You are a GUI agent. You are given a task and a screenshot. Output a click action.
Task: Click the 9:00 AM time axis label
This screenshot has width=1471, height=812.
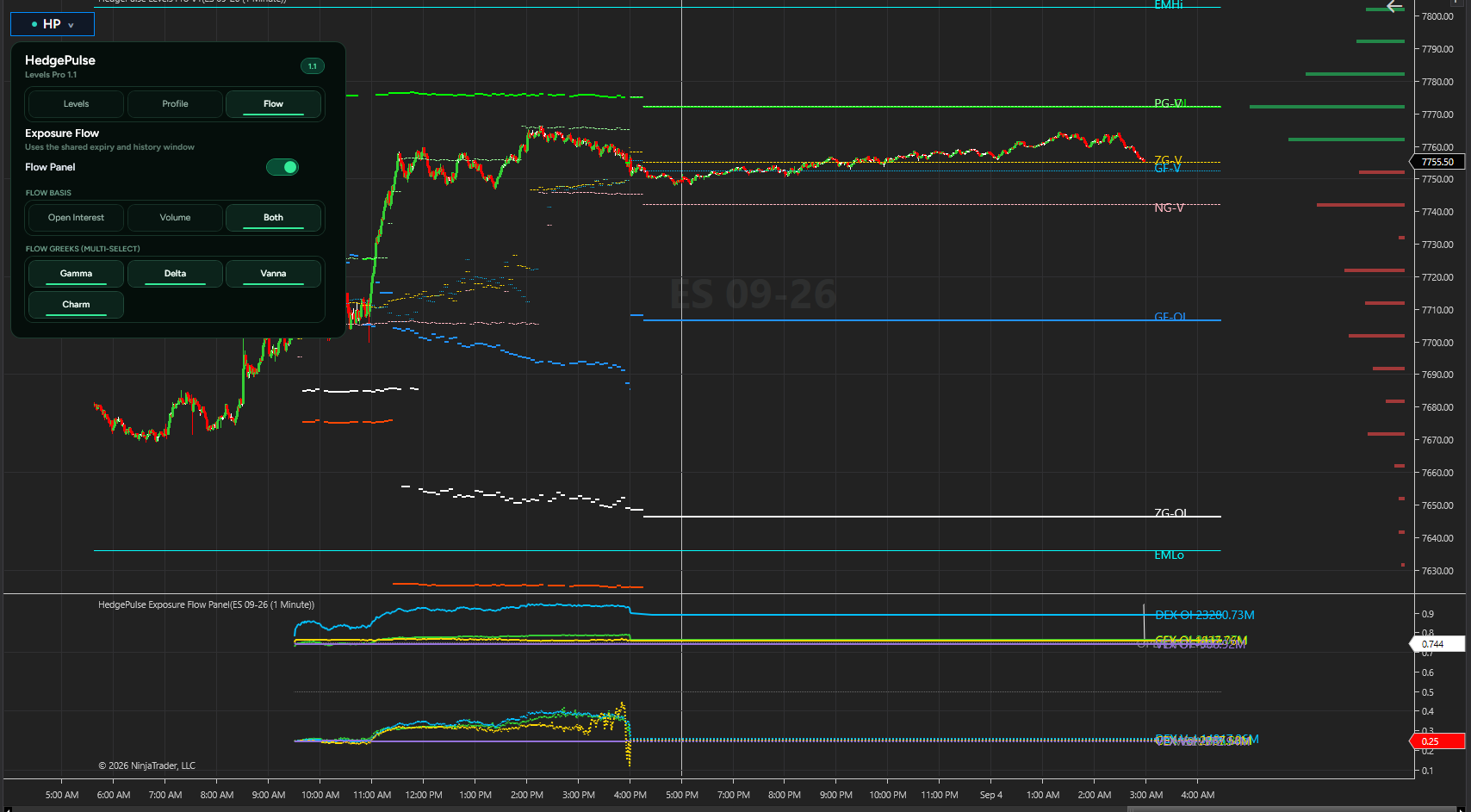click(x=269, y=795)
